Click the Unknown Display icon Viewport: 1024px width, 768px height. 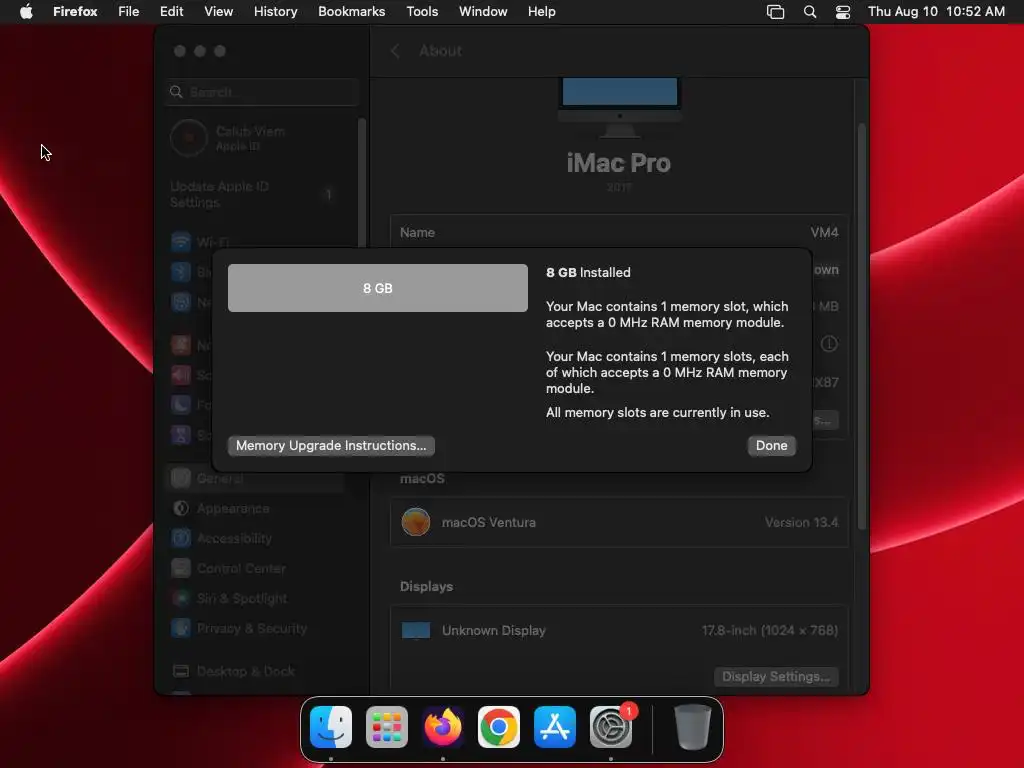point(416,630)
